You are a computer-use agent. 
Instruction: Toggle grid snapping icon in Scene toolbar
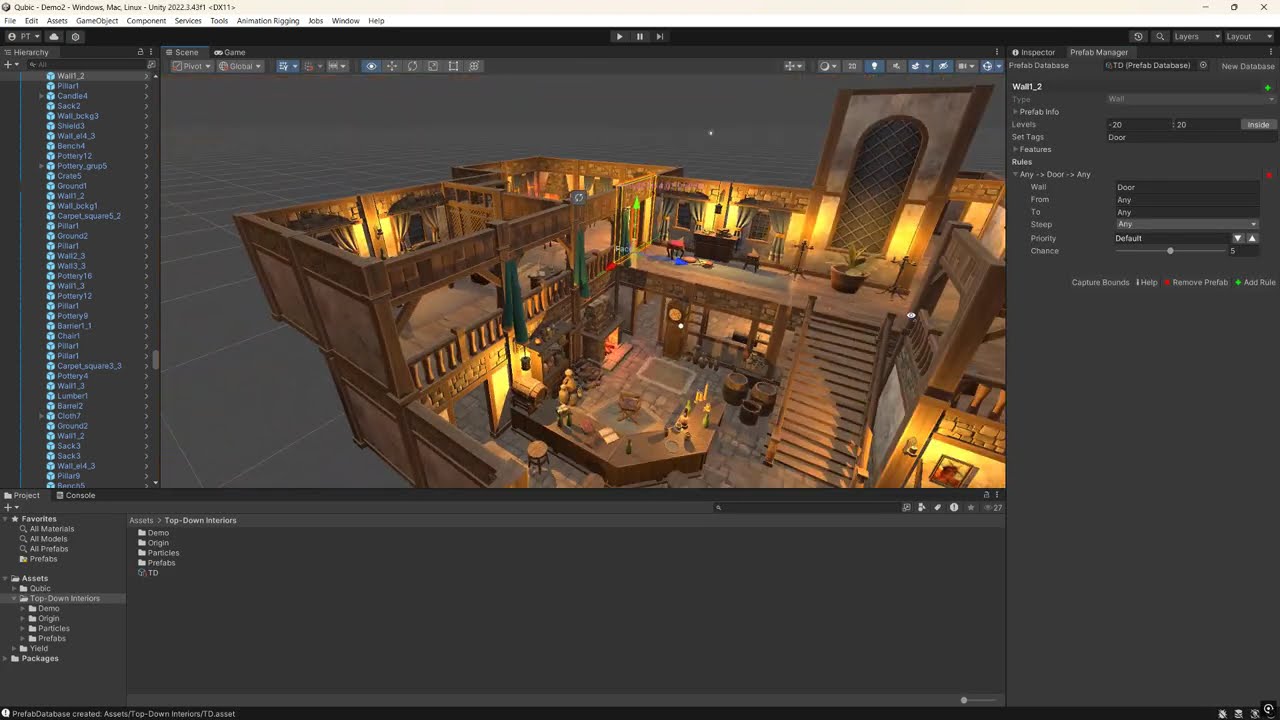(x=311, y=66)
